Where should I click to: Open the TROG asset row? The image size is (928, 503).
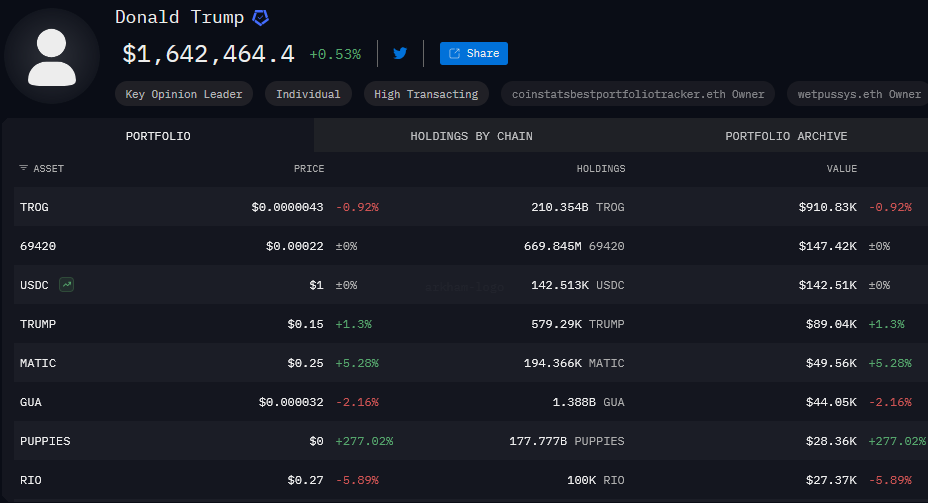[471, 207]
